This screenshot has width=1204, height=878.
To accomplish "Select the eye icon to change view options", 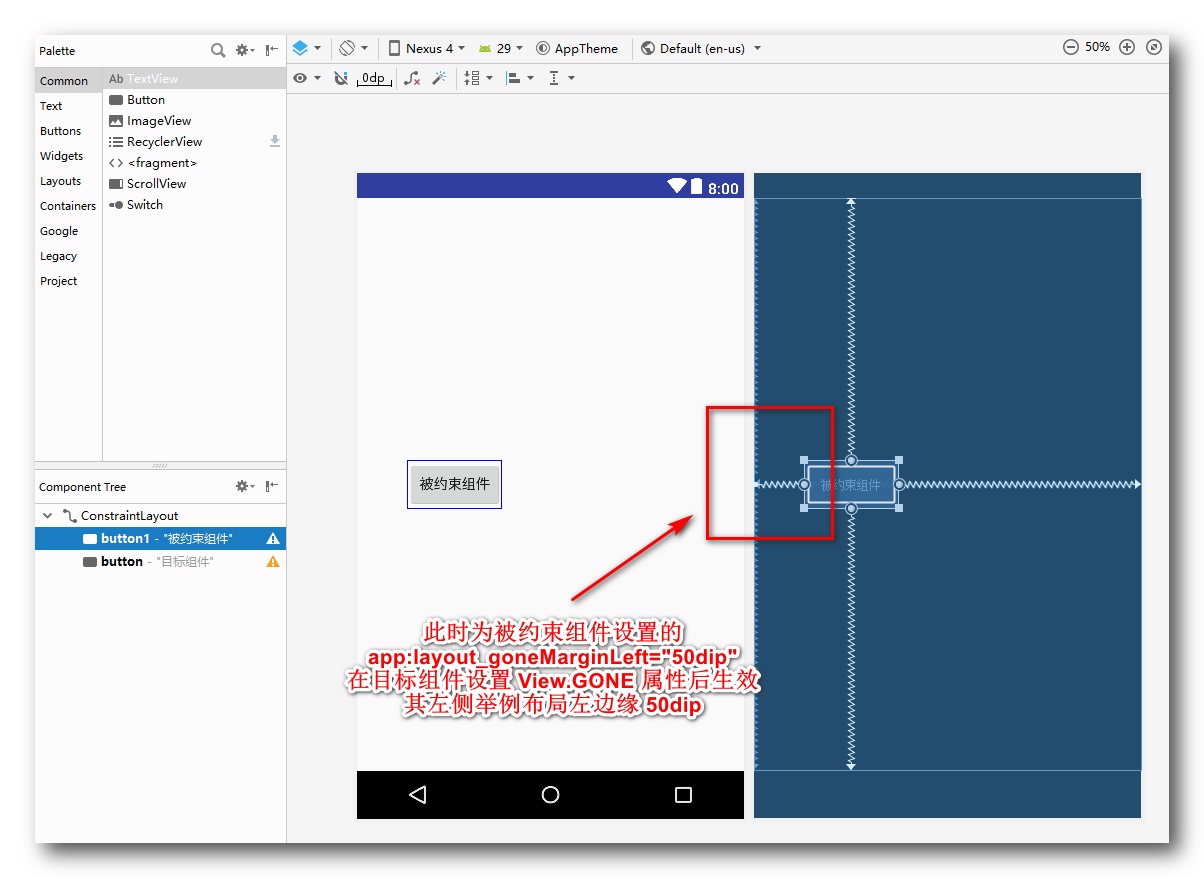I will (x=300, y=77).
